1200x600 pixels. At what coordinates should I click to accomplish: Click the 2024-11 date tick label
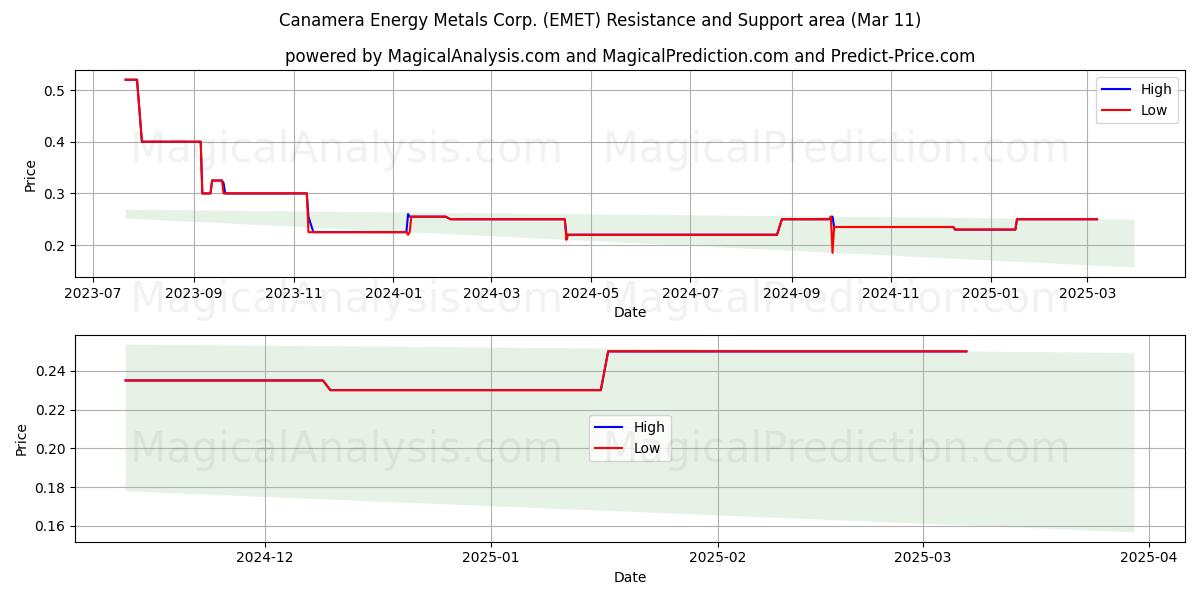point(891,293)
